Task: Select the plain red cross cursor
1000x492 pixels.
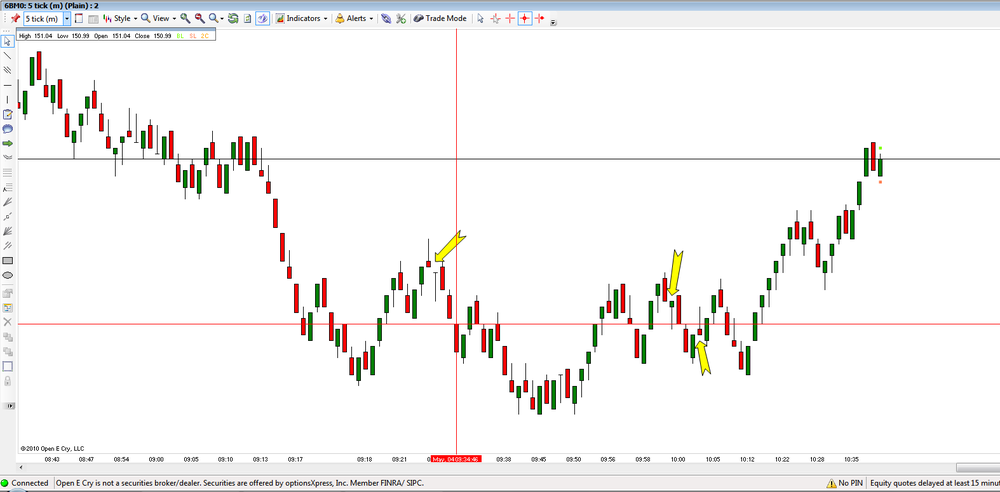Action: pyautogui.click(x=510, y=19)
